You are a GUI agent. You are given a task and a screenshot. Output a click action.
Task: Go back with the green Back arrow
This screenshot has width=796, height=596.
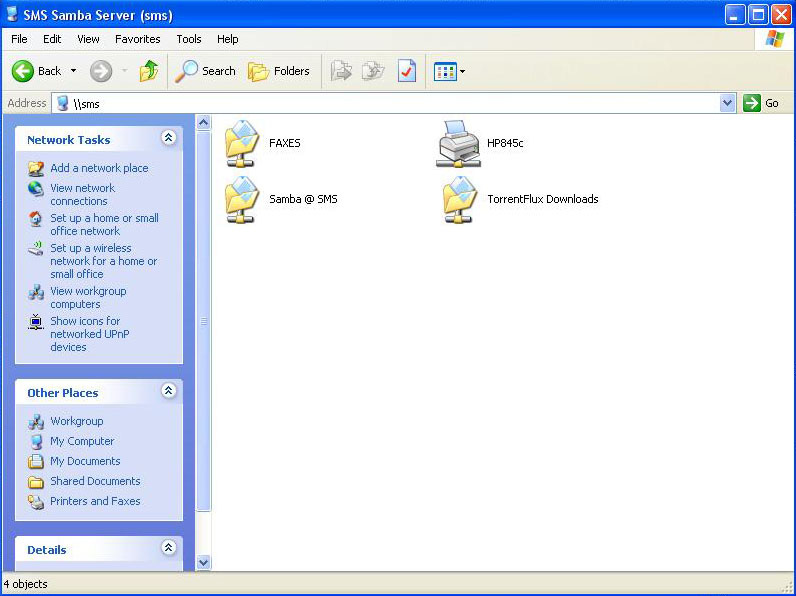click(36, 71)
